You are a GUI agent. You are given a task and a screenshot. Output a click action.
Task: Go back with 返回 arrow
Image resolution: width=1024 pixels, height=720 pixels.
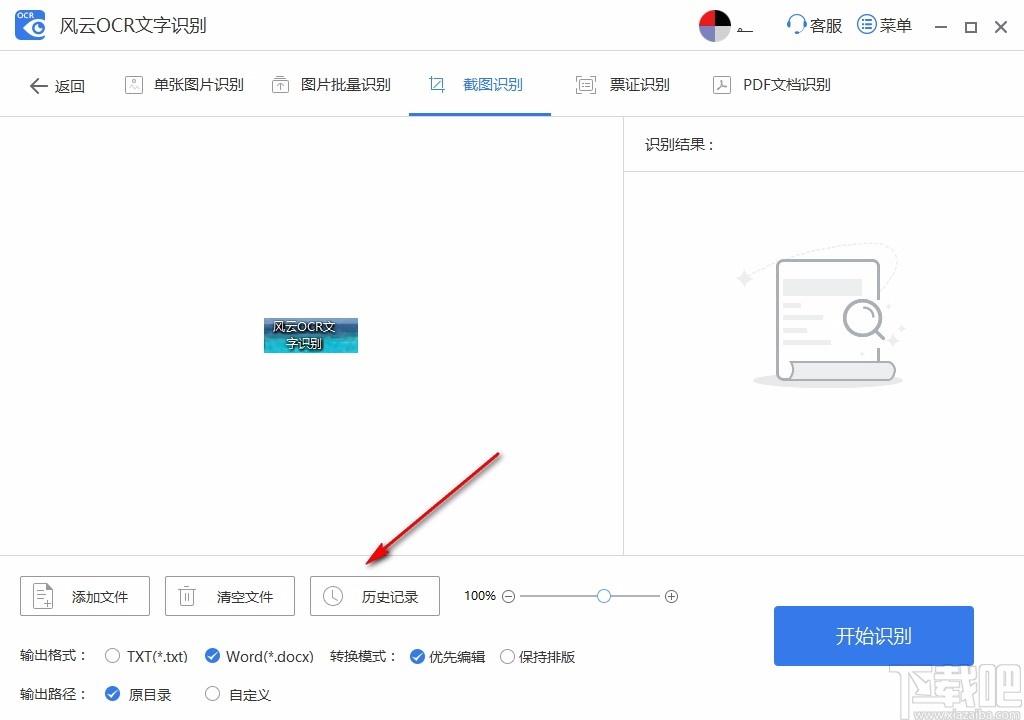[x=57, y=86]
